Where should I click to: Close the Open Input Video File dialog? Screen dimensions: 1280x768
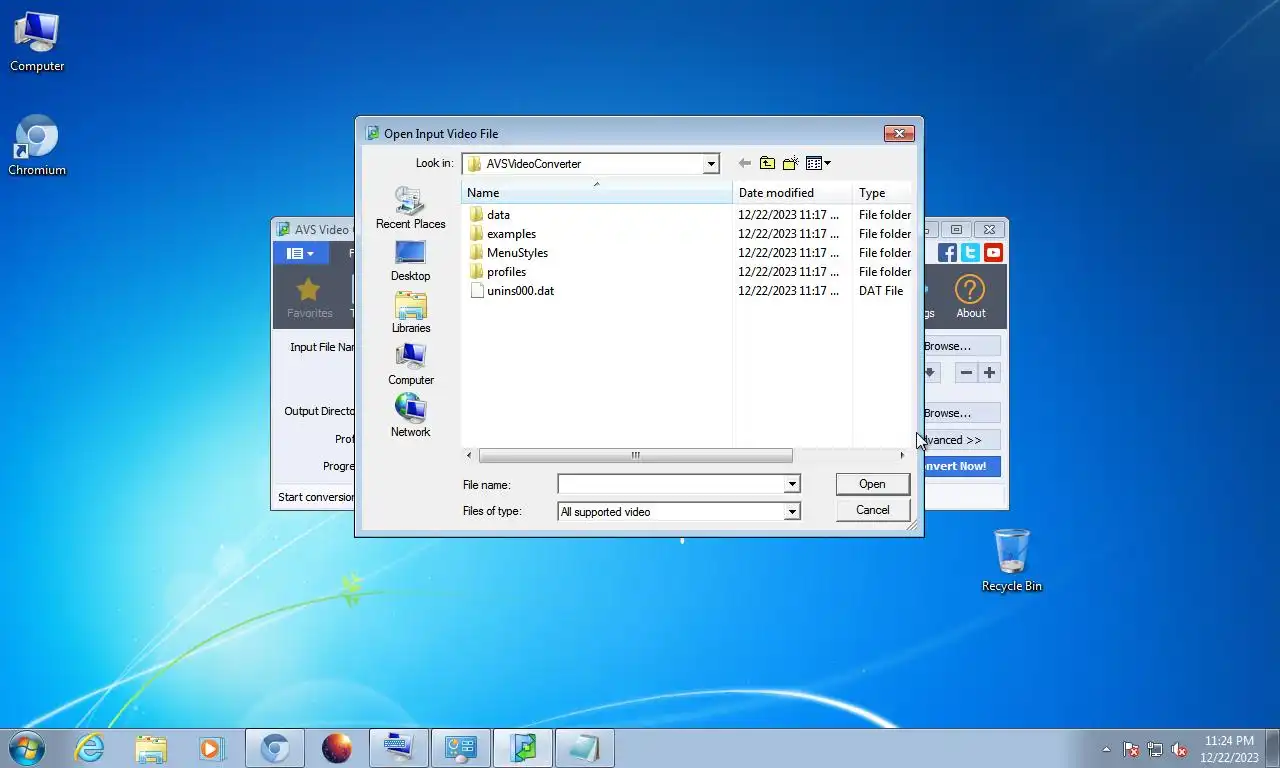click(899, 133)
